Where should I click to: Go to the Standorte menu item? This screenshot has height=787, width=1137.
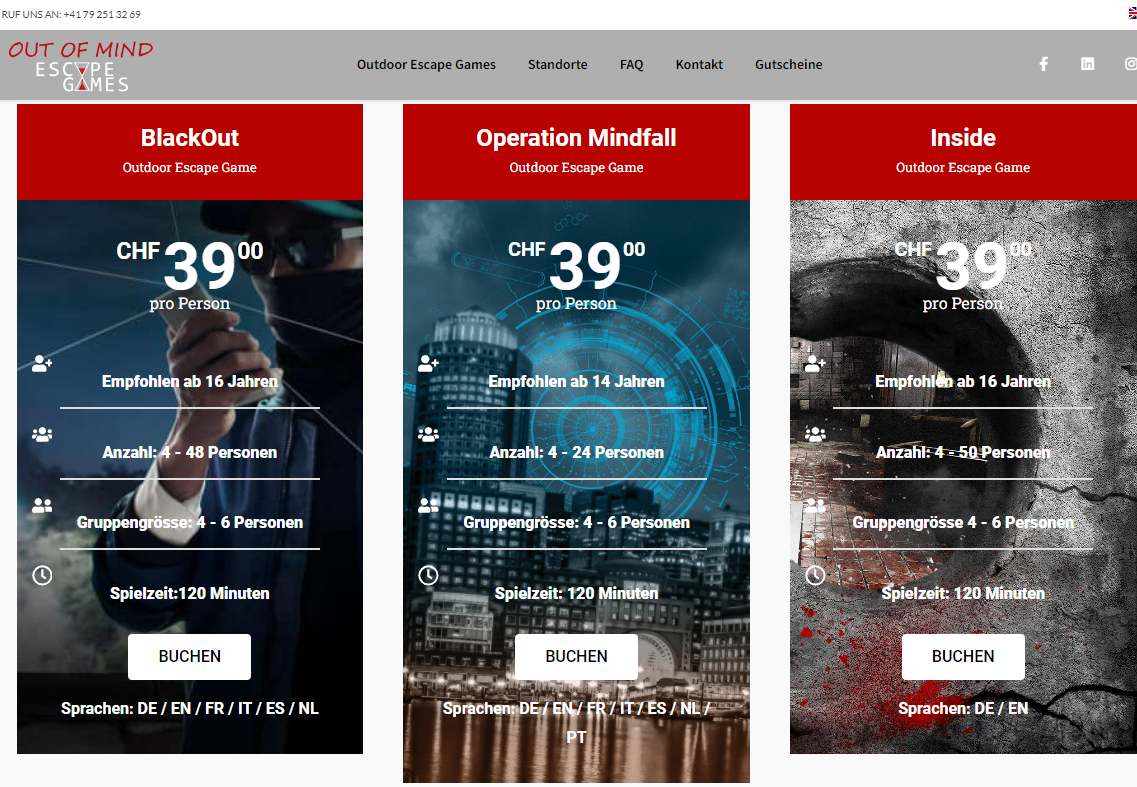(x=557, y=64)
